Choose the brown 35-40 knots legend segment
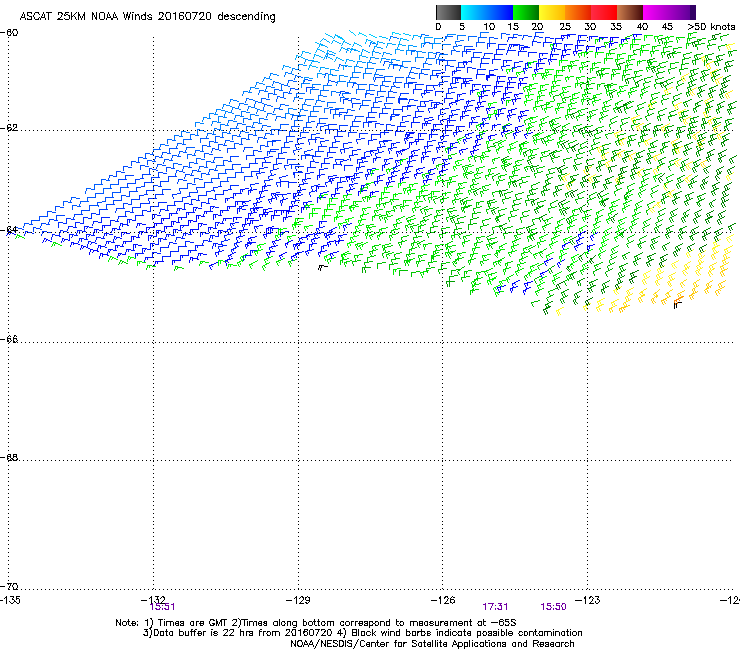 point(630,12)
